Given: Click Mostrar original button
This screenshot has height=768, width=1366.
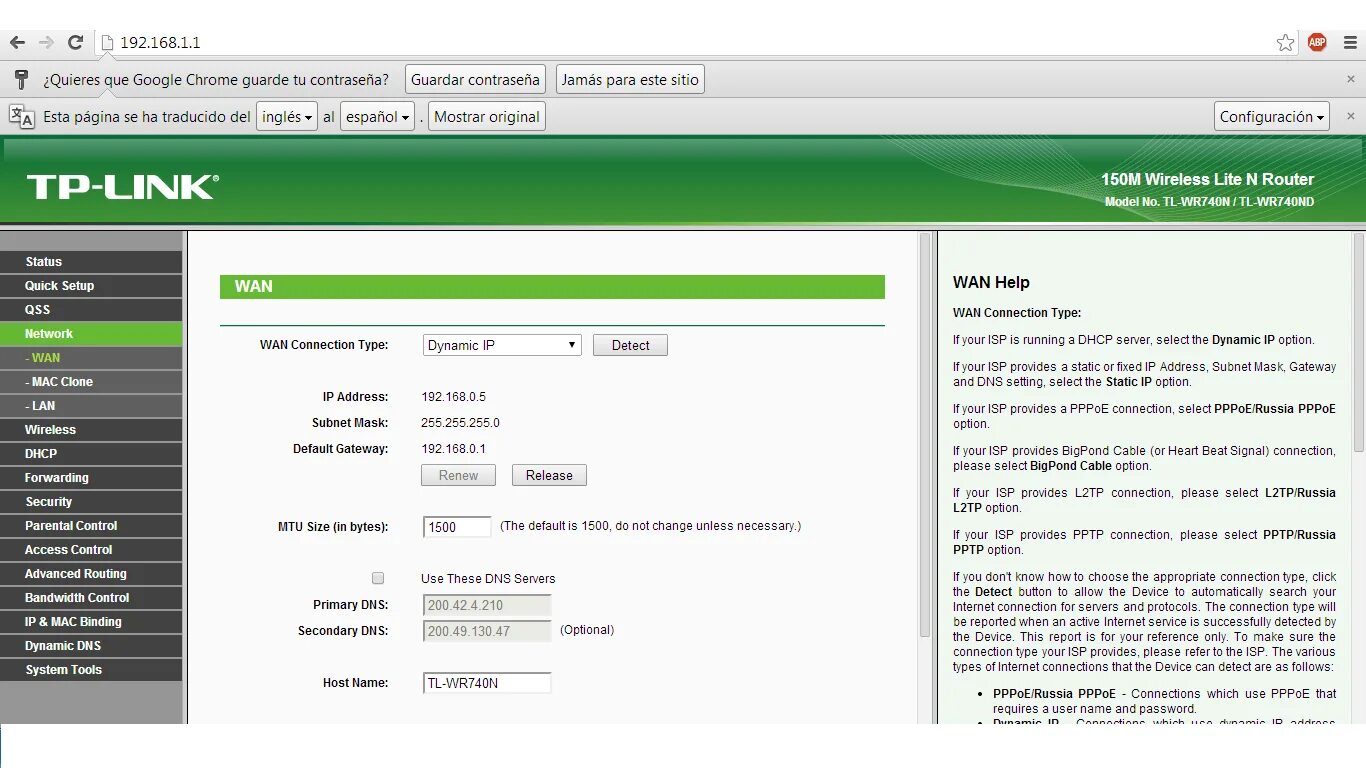Looking at the screenshot, I should (487, 116).
